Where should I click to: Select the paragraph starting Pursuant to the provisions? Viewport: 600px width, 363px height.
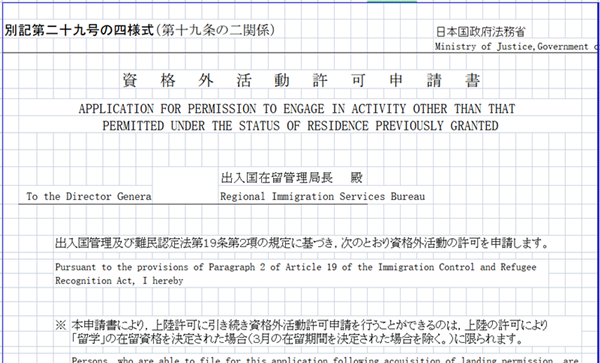pyautogui.click(x=296, y=274)
